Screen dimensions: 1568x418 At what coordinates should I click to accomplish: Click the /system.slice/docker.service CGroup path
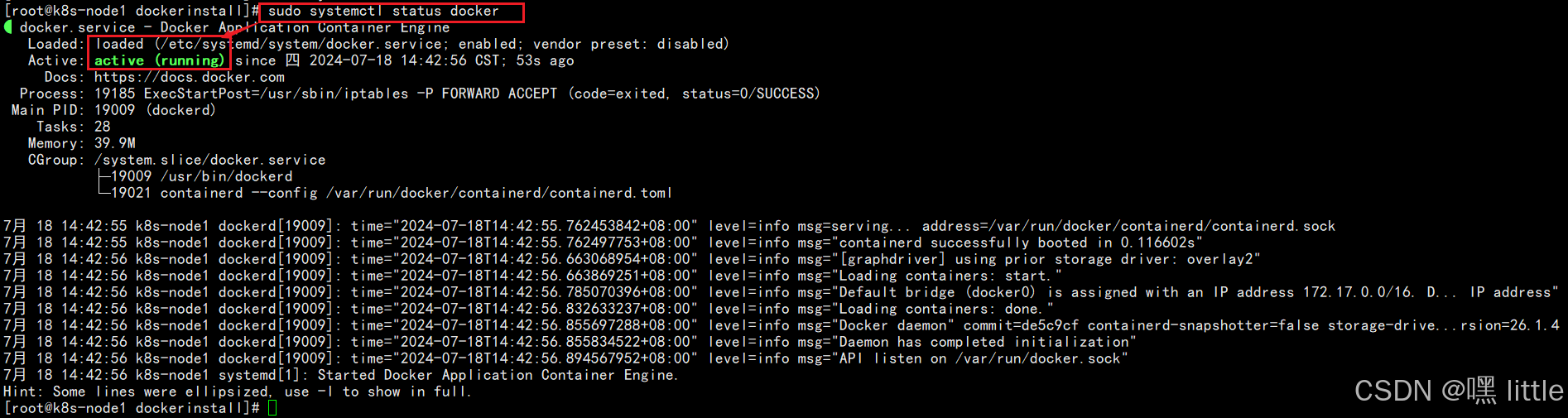tap(209, 160)
